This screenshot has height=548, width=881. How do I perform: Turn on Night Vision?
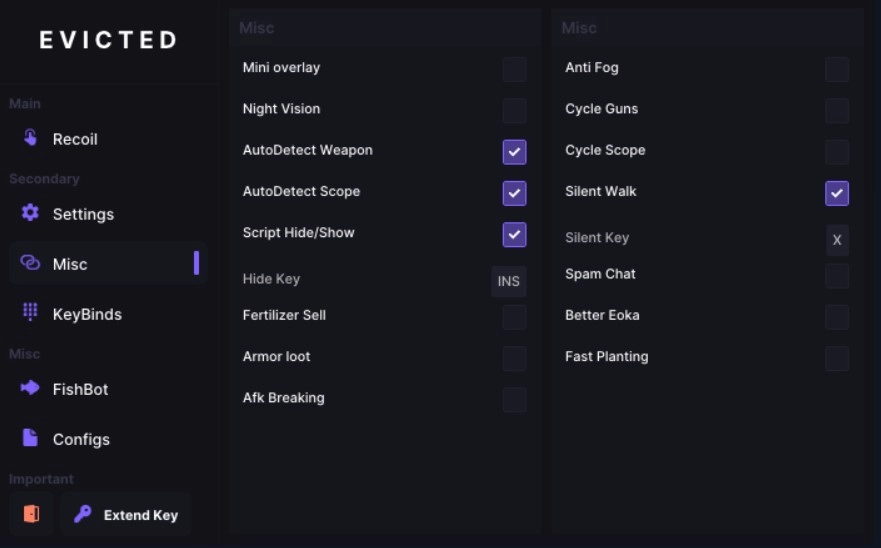tap(514, 110)
